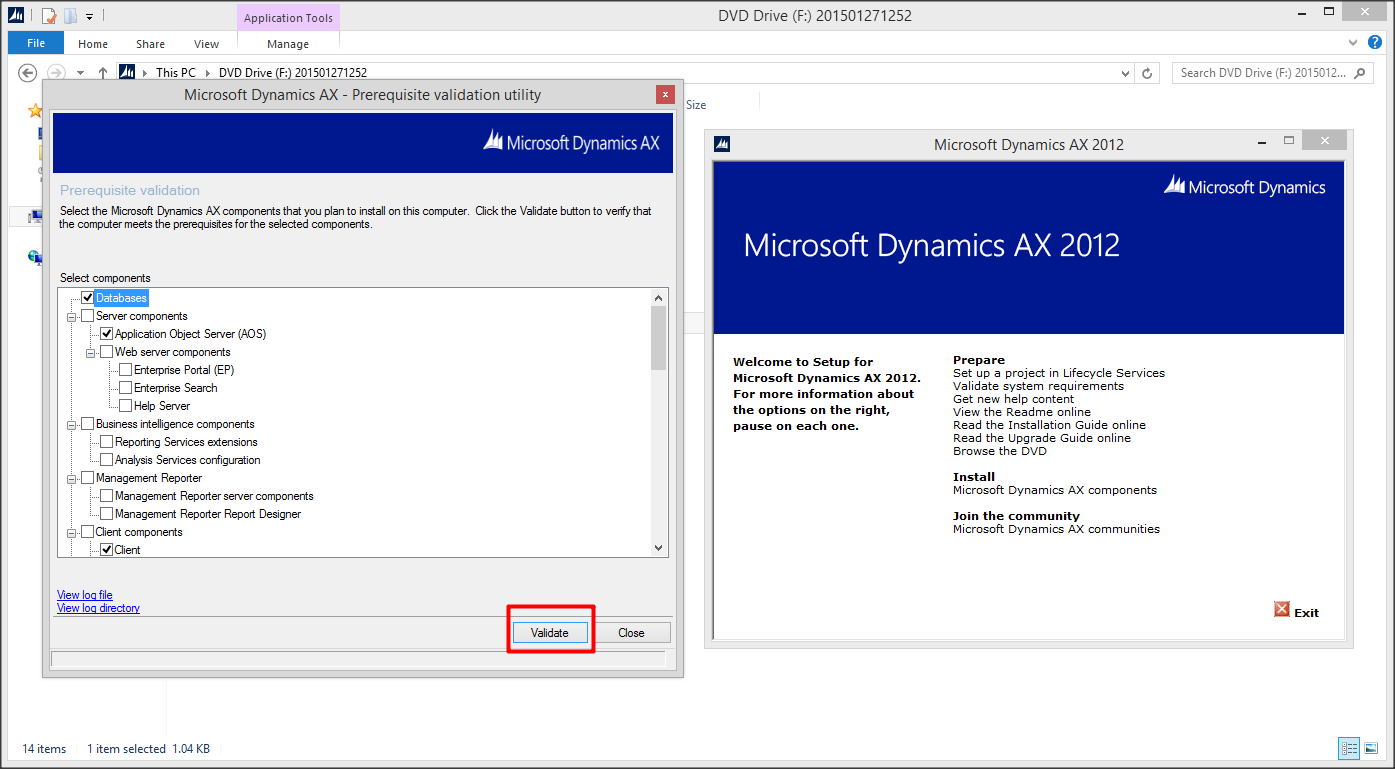The width and height of the screenshot is (1395, 769).
Task: Check the Enterprise Search checkbox
Action: [x=125, y=388]
